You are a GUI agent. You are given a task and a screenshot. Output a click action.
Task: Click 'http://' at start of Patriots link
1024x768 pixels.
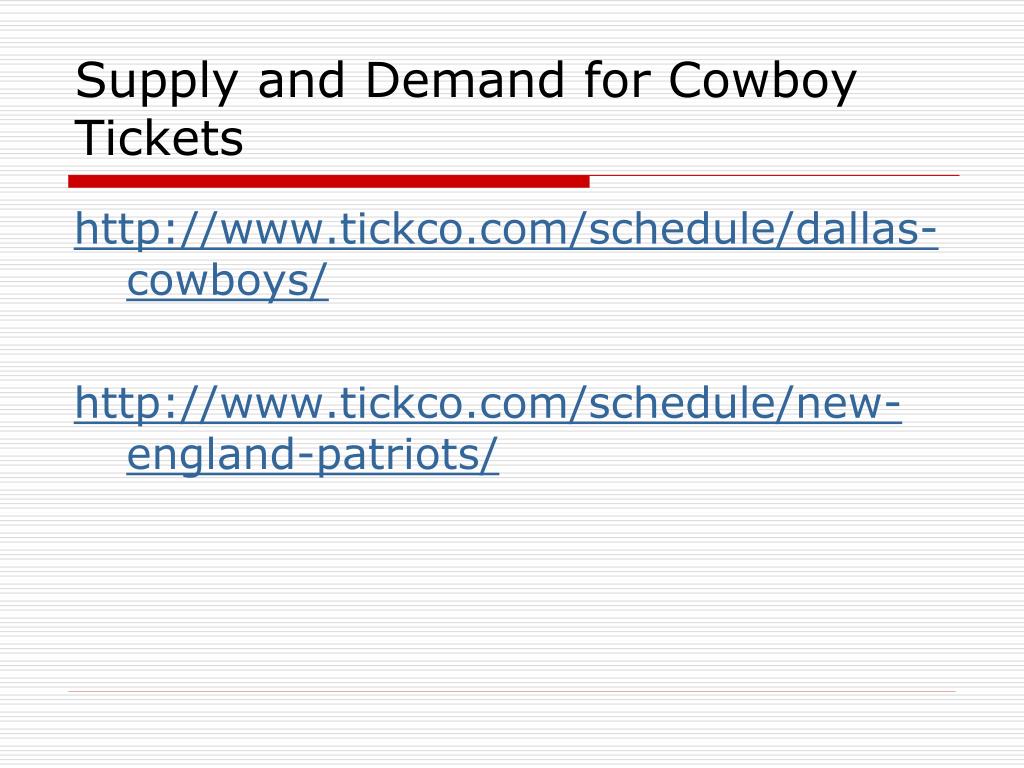(147, 403)
